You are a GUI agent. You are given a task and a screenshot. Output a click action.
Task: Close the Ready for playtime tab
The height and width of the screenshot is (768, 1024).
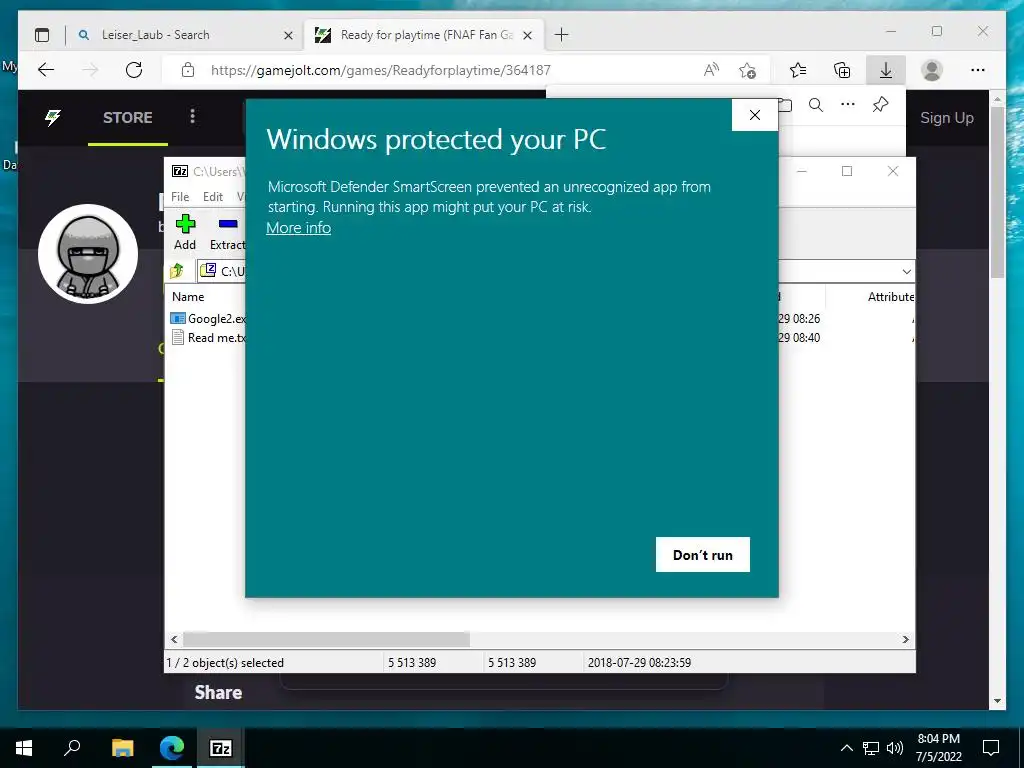click(x=528, y=35)
